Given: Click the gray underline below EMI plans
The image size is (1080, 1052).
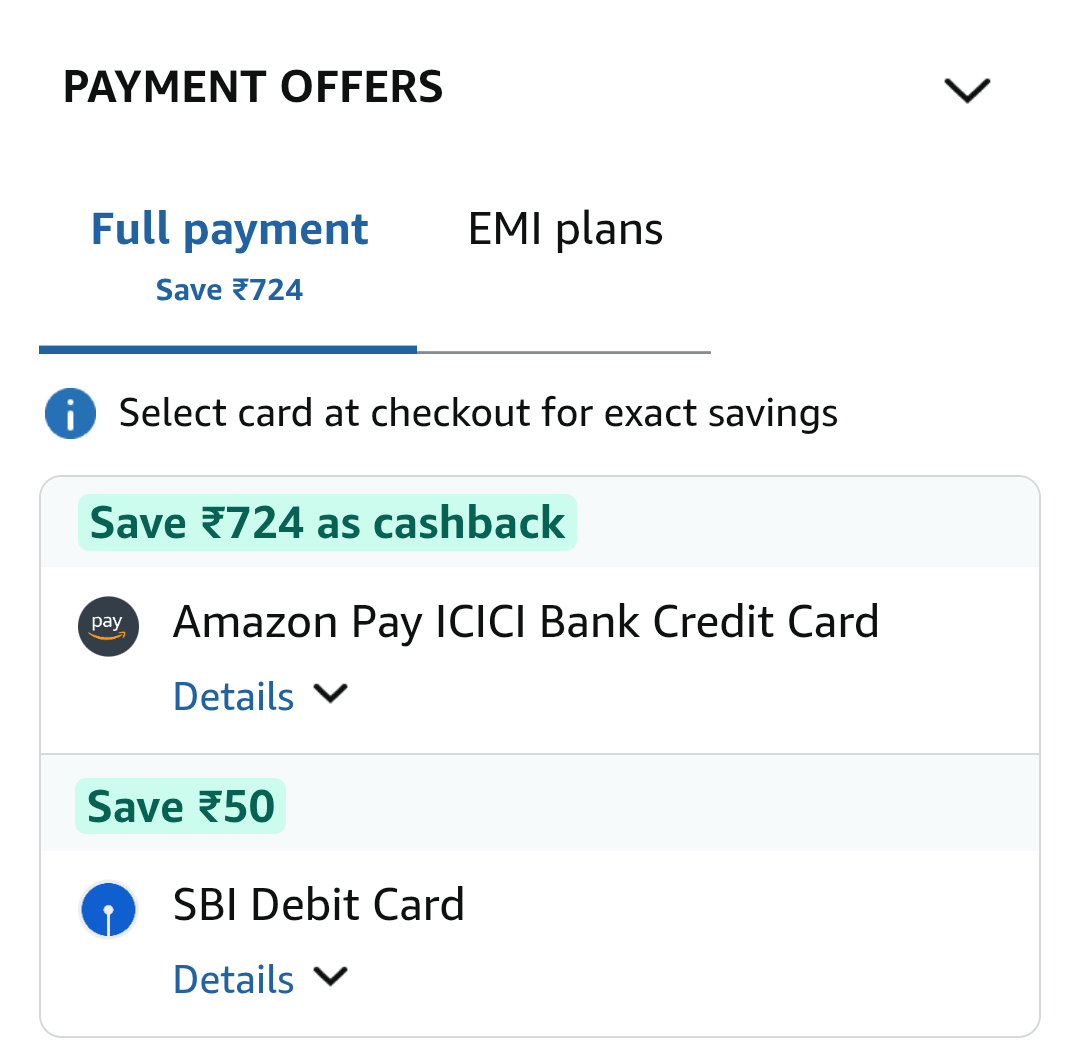Looking at the screenshot, I should tap(563, 352).
